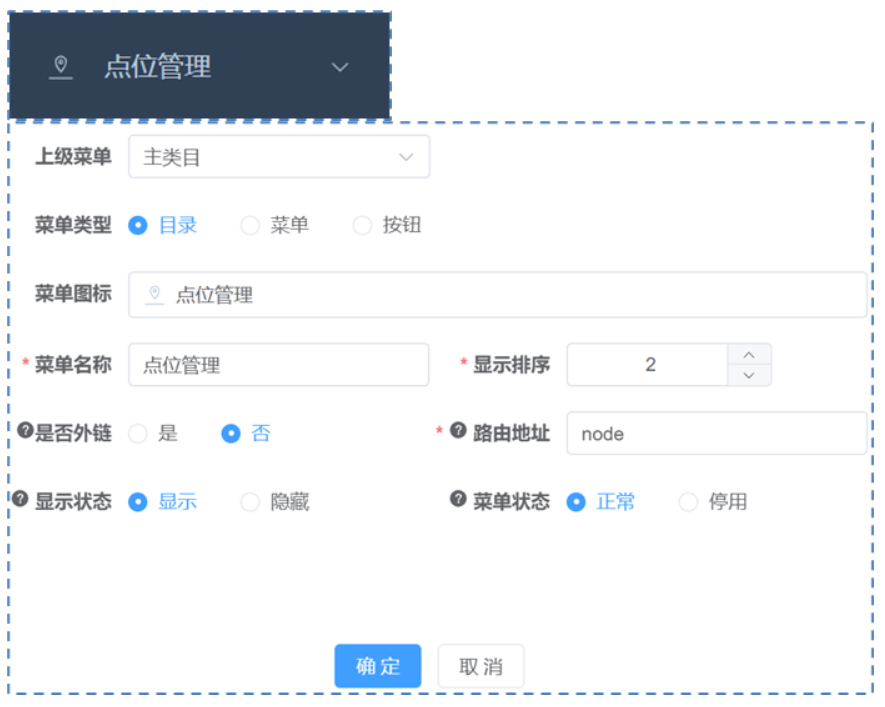Choose 否 for 是否外链

[x=246, y=433]
